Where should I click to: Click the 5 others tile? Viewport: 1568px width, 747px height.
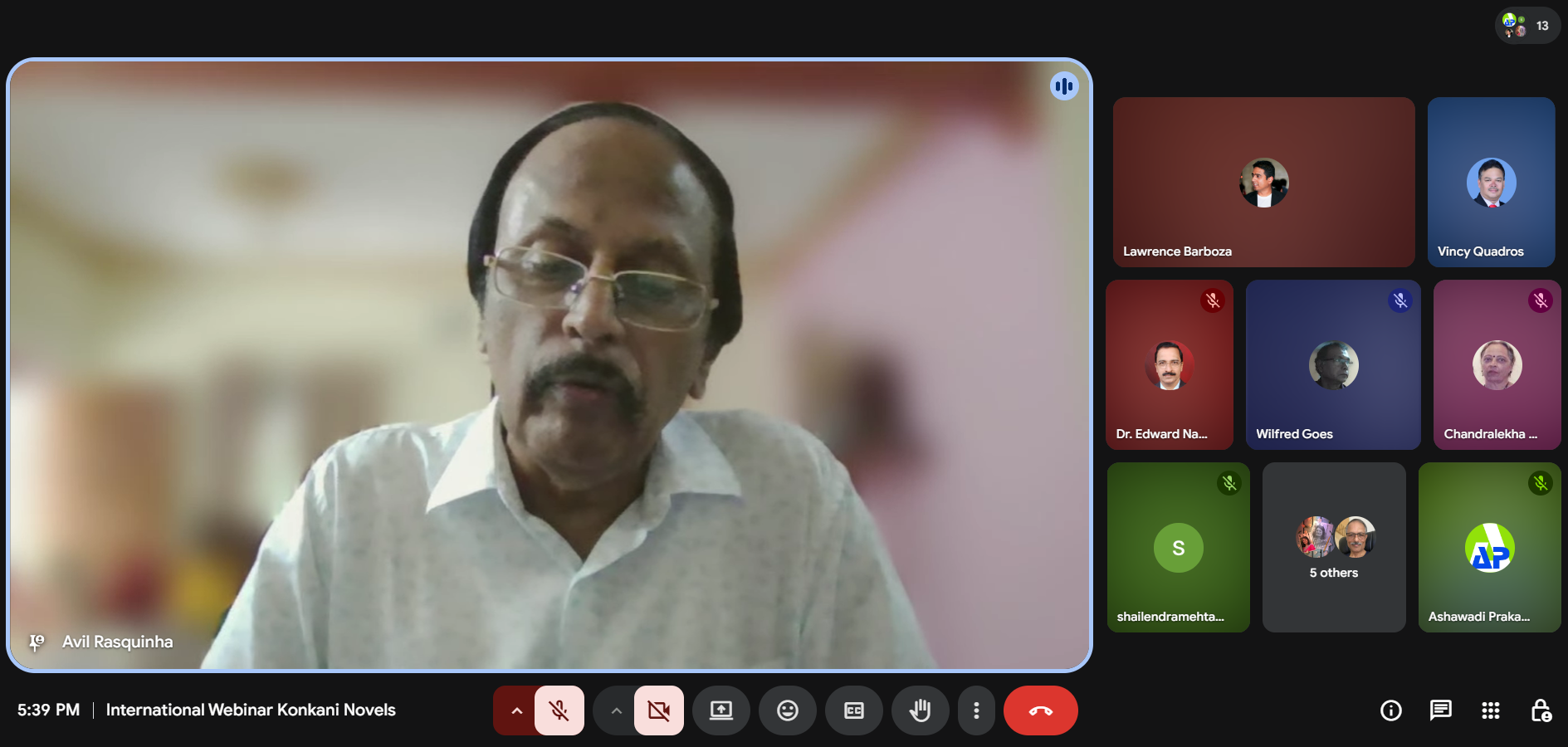pyautogui.click(x=1333, y=548)
